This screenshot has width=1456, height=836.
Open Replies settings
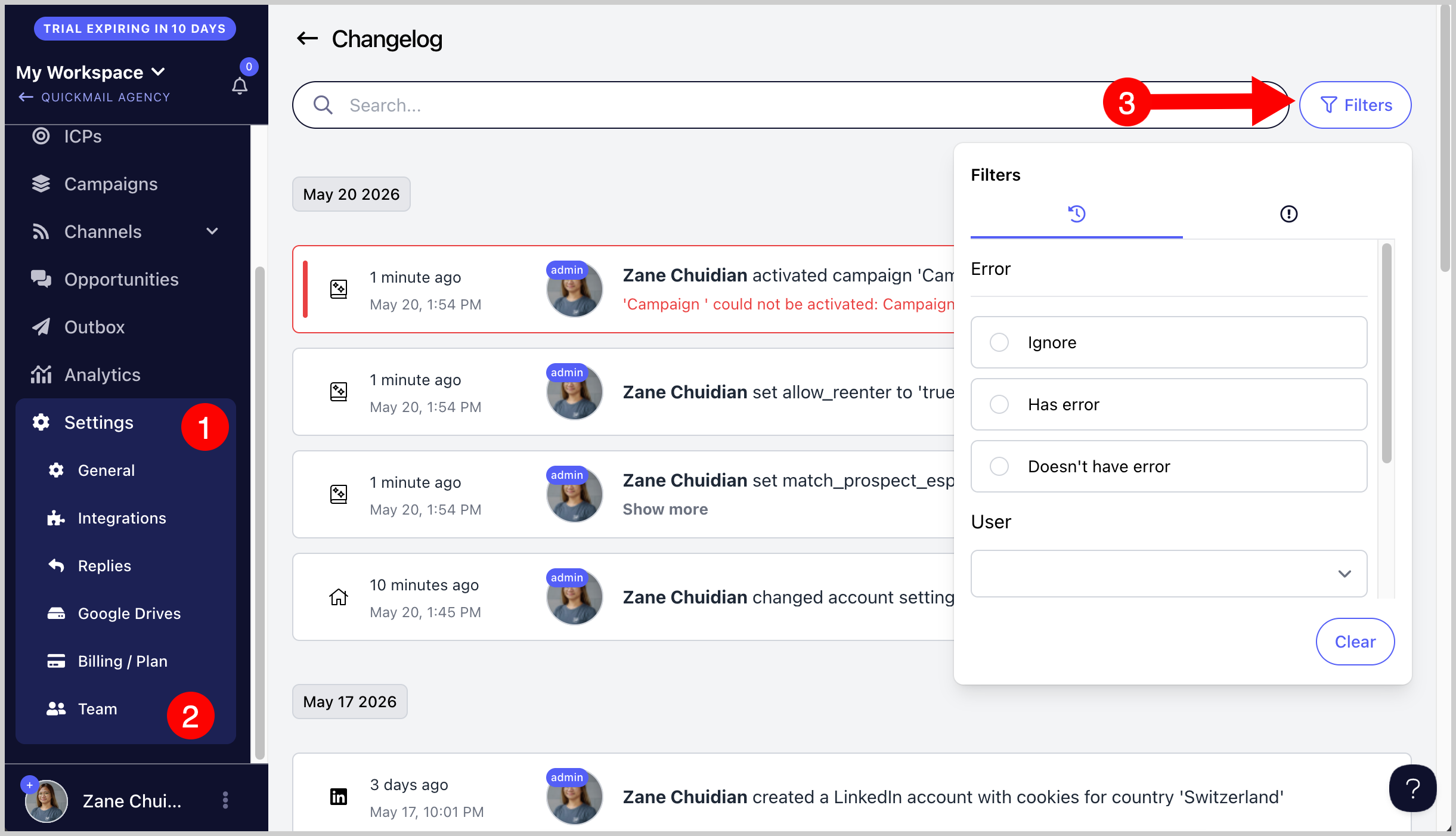coord(104,565)
